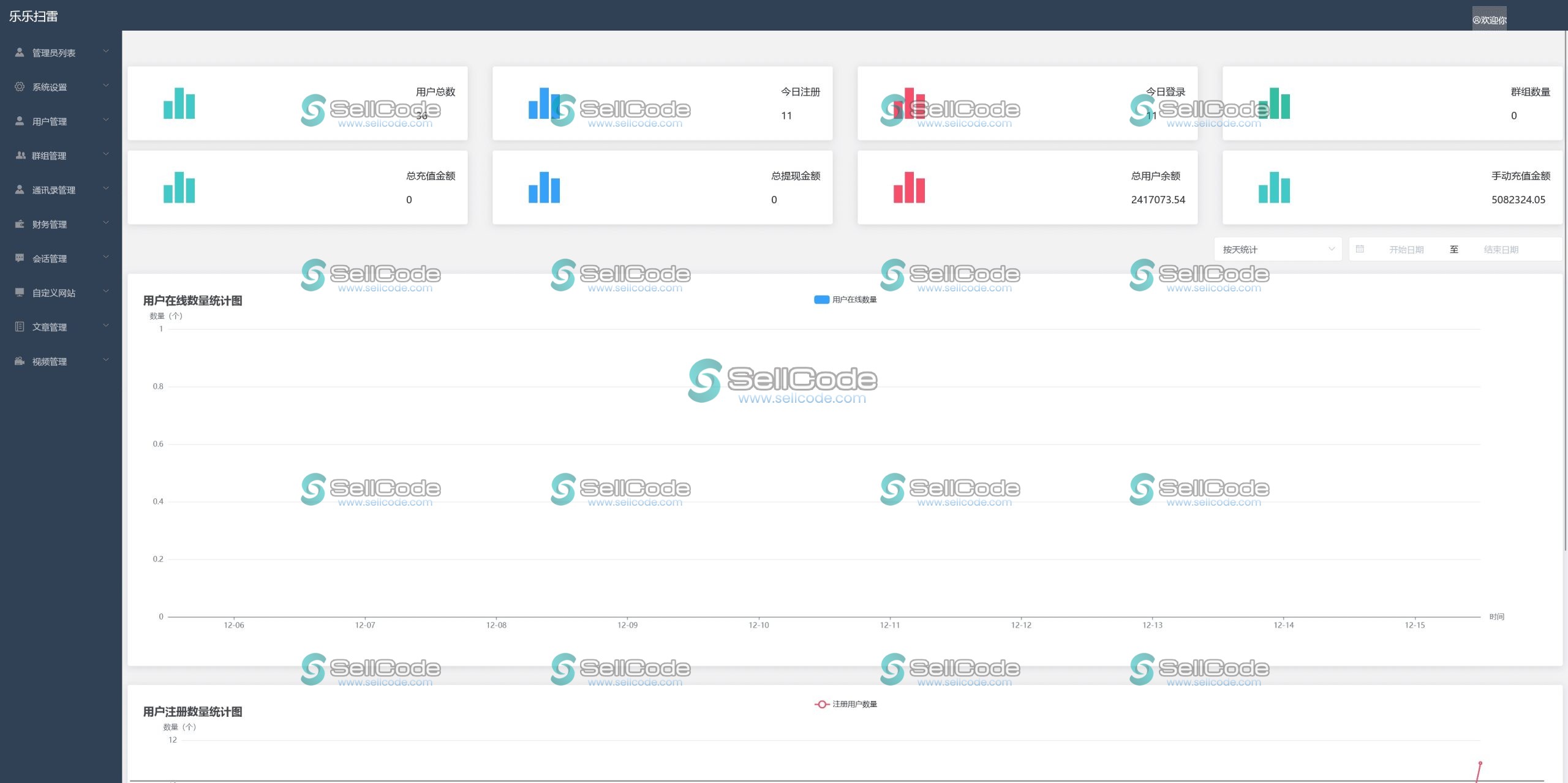The height and width of the screenshot is (783, 1568).
Task: Click the 用户在线数量统计图 chart title
Action: coord(192,301)
